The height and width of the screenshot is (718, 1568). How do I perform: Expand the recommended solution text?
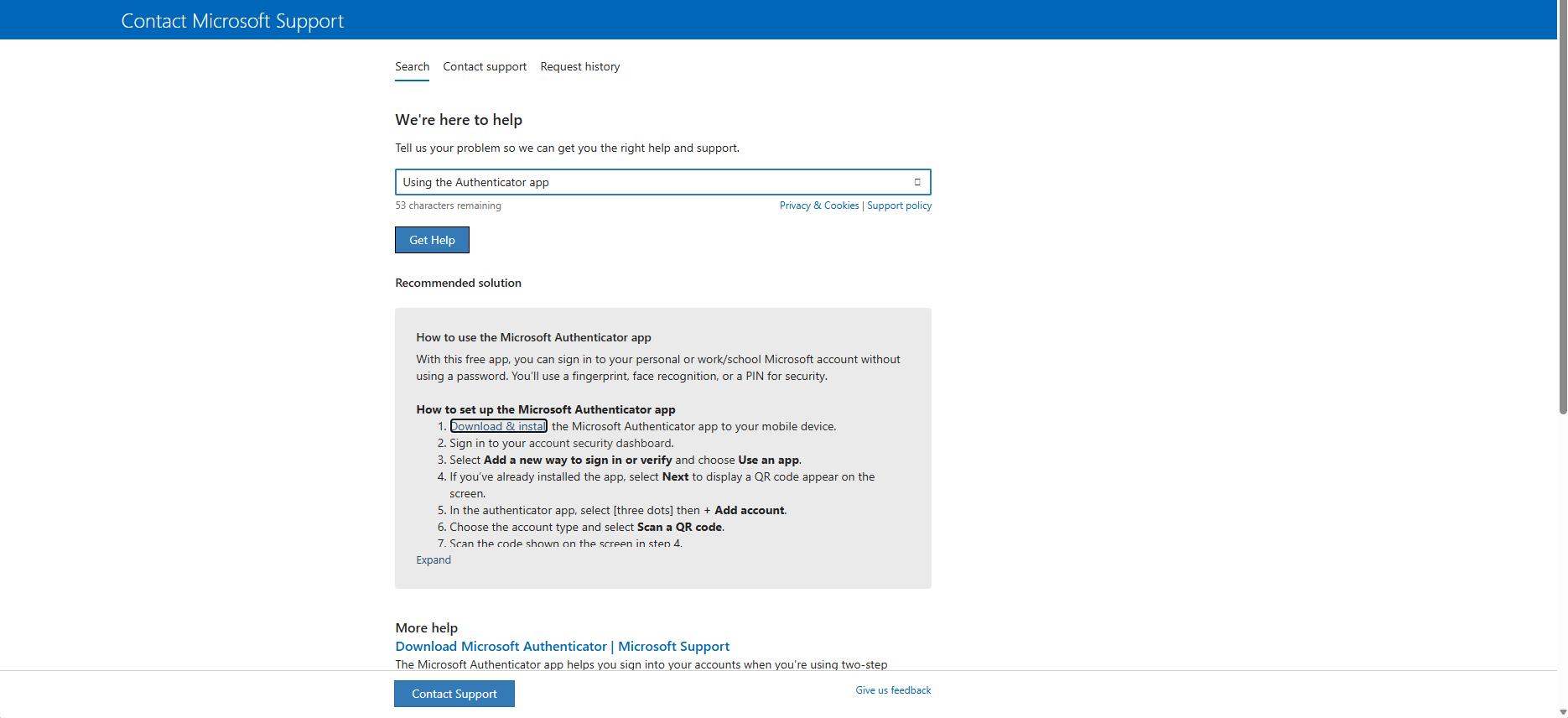pos(434,560)
